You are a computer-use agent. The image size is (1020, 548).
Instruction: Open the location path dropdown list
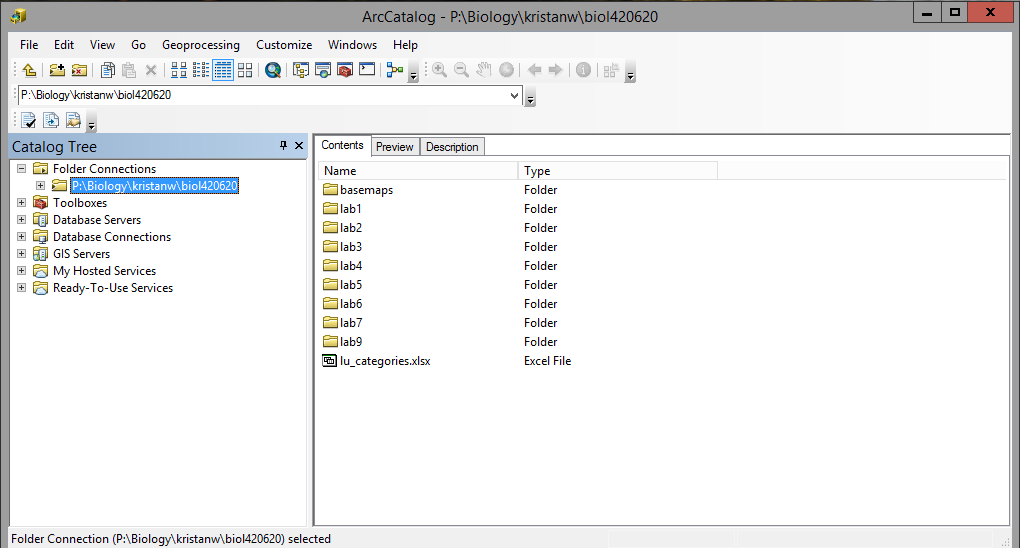(x=514, y=96)
